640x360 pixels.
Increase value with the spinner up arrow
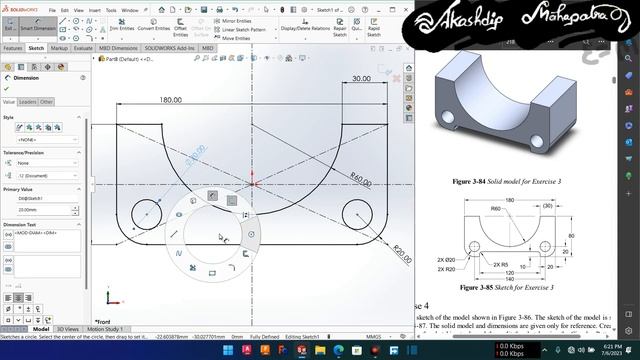pos(75,208)
